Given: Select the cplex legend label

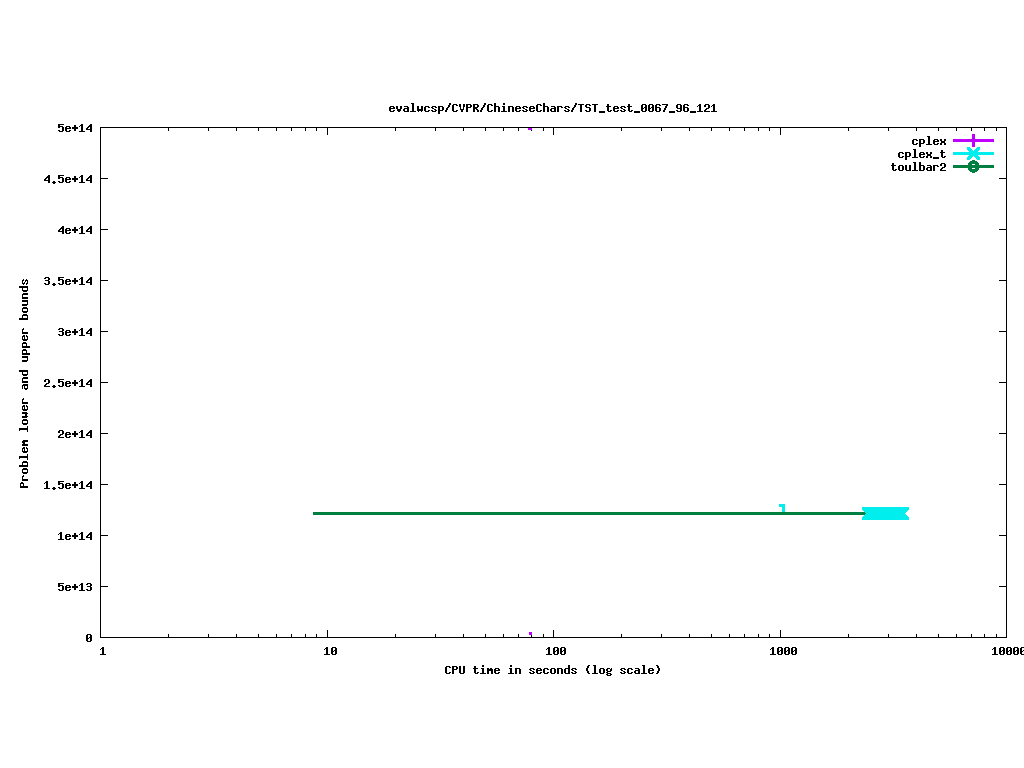Looking at the screenshot, I should tap(928, 142).
